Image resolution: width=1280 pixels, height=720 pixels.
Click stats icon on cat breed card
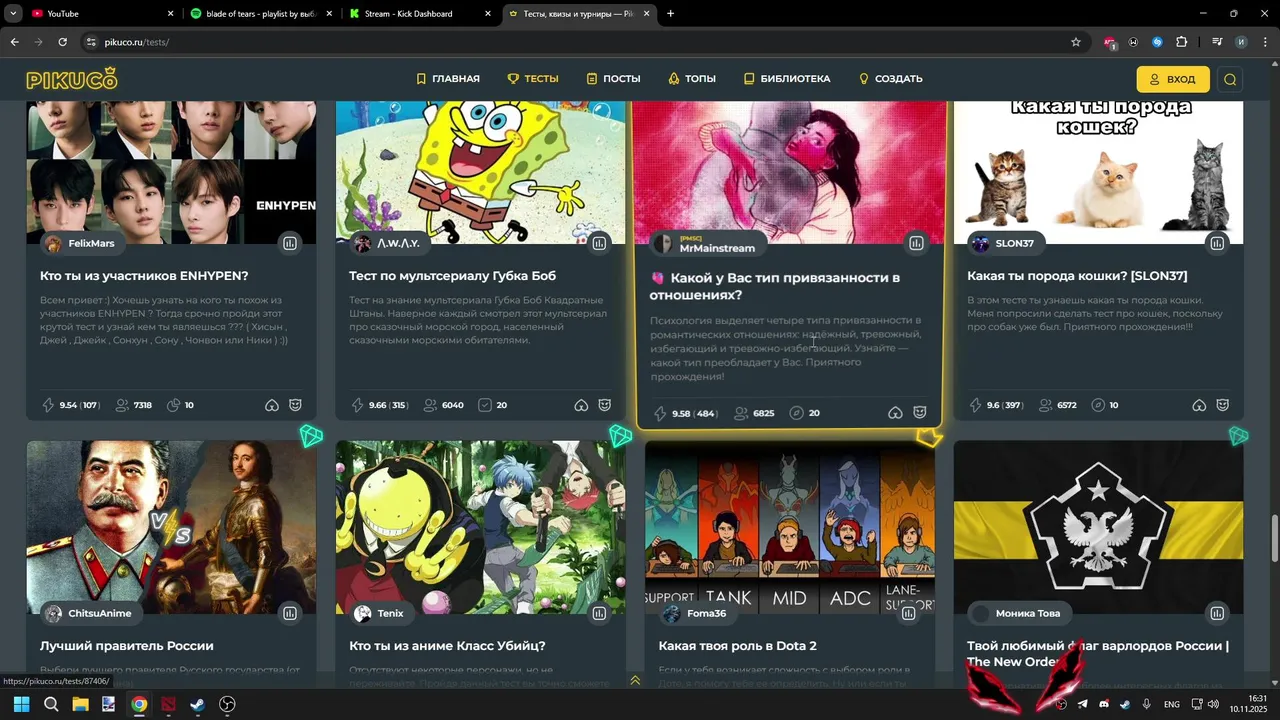coord(1217,243)
